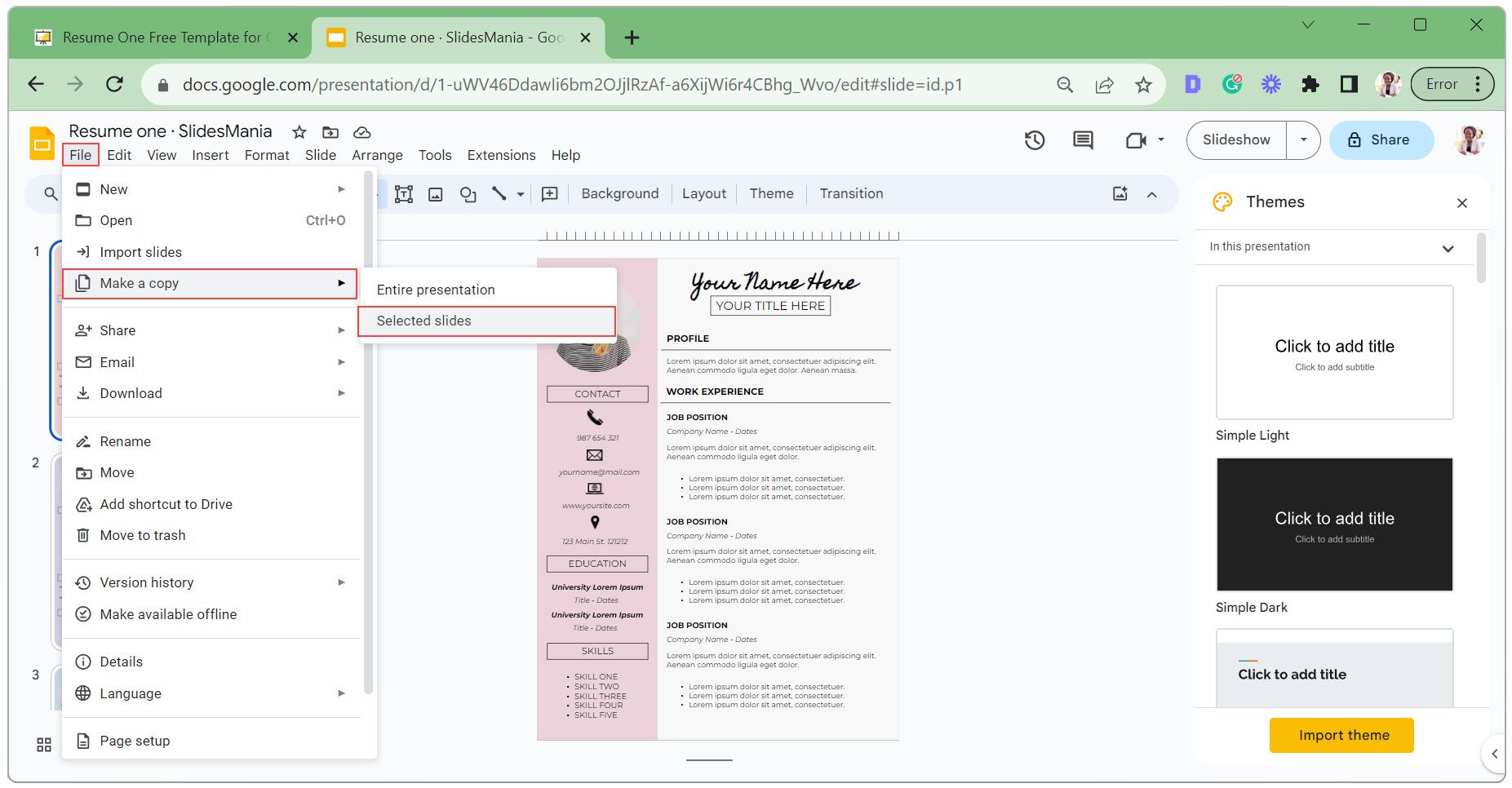This screenshot has width=1512, height=788.
Task: Open the Tools menu
Action: tap(435, 155)
